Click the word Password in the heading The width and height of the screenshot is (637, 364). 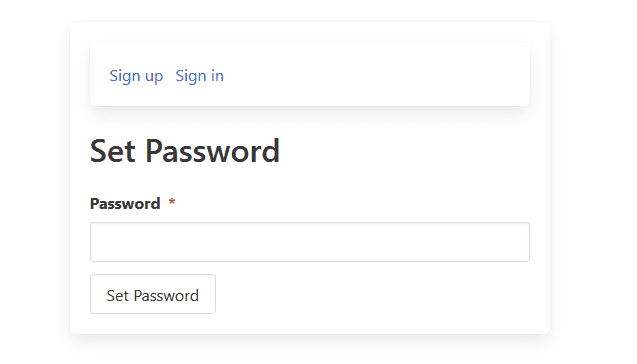[x=212, y=151]
